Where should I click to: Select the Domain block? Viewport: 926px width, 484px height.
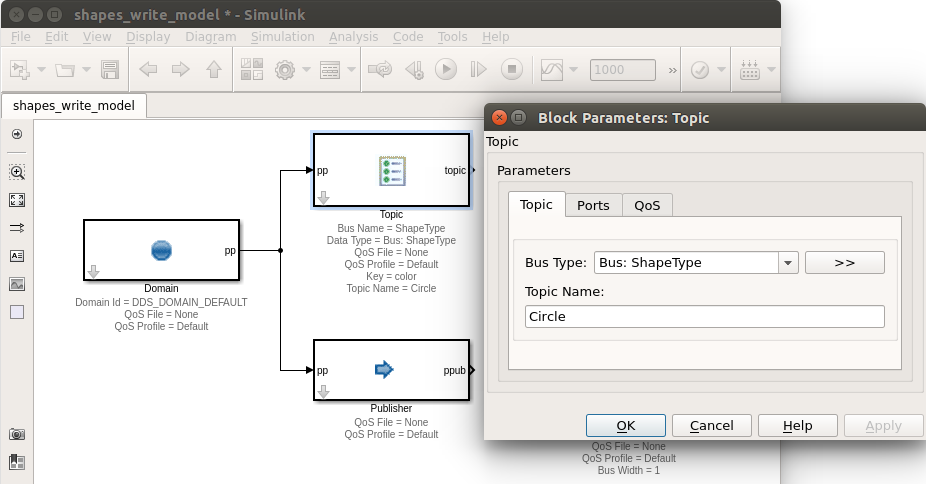point(161,250)
